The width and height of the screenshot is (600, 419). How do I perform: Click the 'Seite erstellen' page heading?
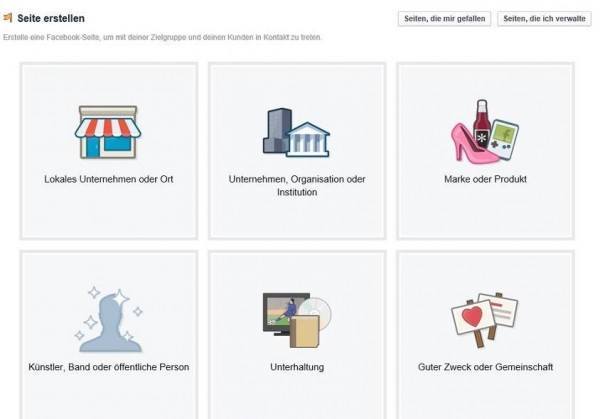coord(51,18)
